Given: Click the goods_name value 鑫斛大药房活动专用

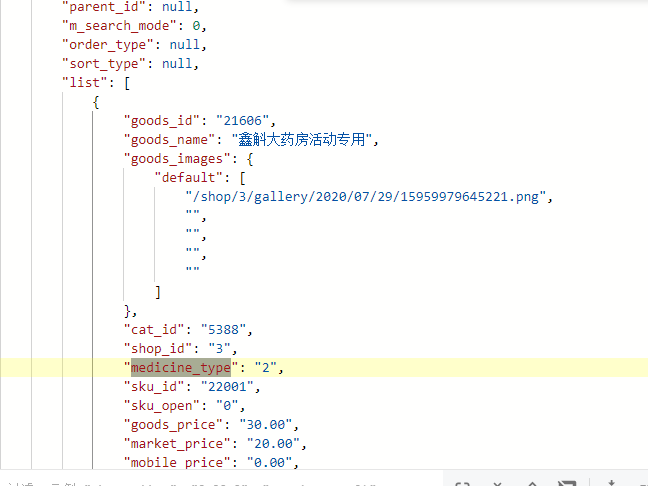Looking at the screenshot, I should pos(304,139).
